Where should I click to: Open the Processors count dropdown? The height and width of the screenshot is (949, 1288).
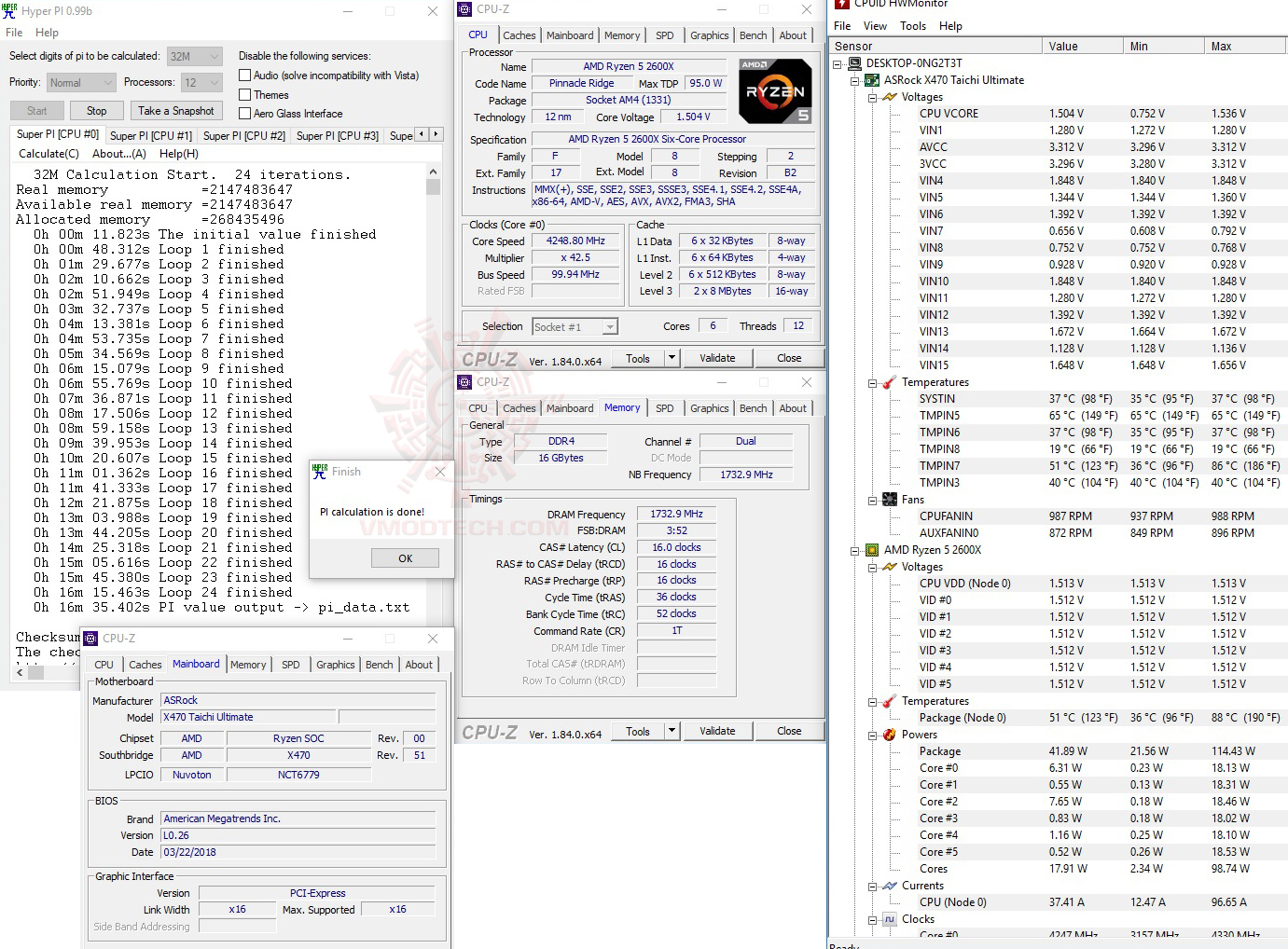tap(201, 83)
